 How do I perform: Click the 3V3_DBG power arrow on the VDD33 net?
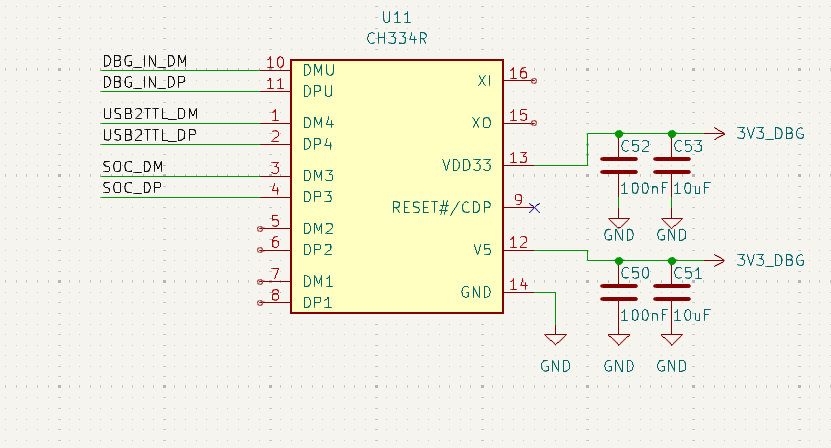(716, 133)
